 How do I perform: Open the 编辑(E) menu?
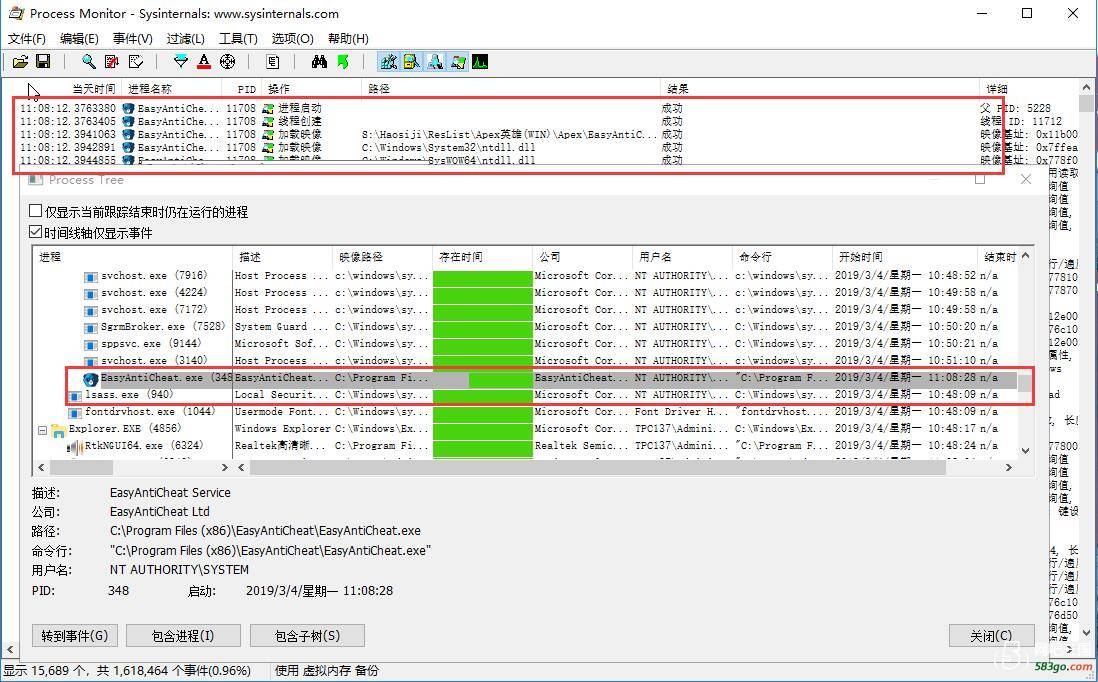79,39
